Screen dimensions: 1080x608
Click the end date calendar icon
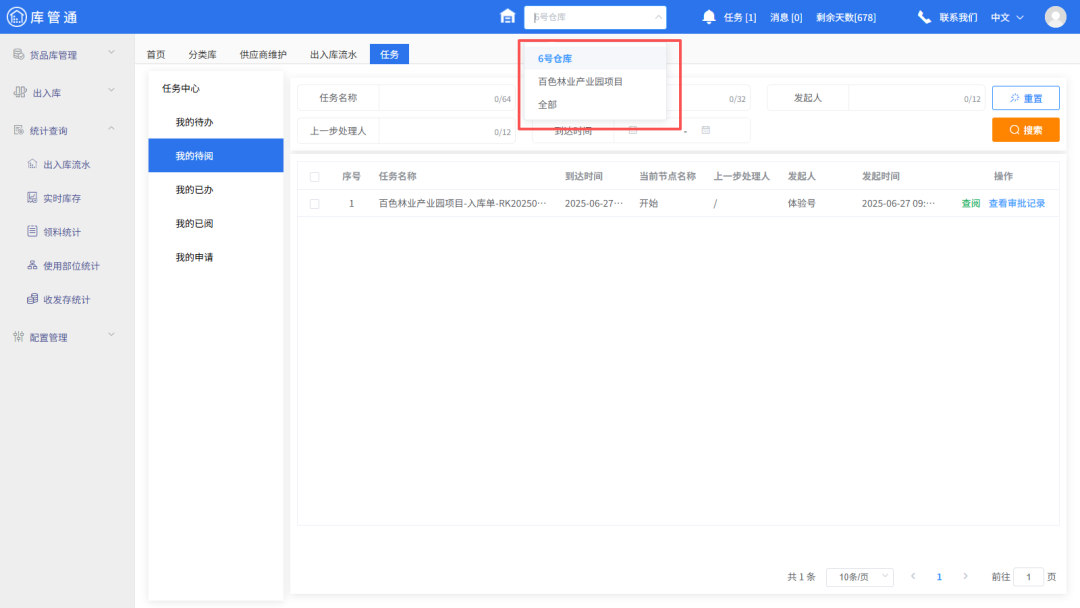click(x=706, y=130)
